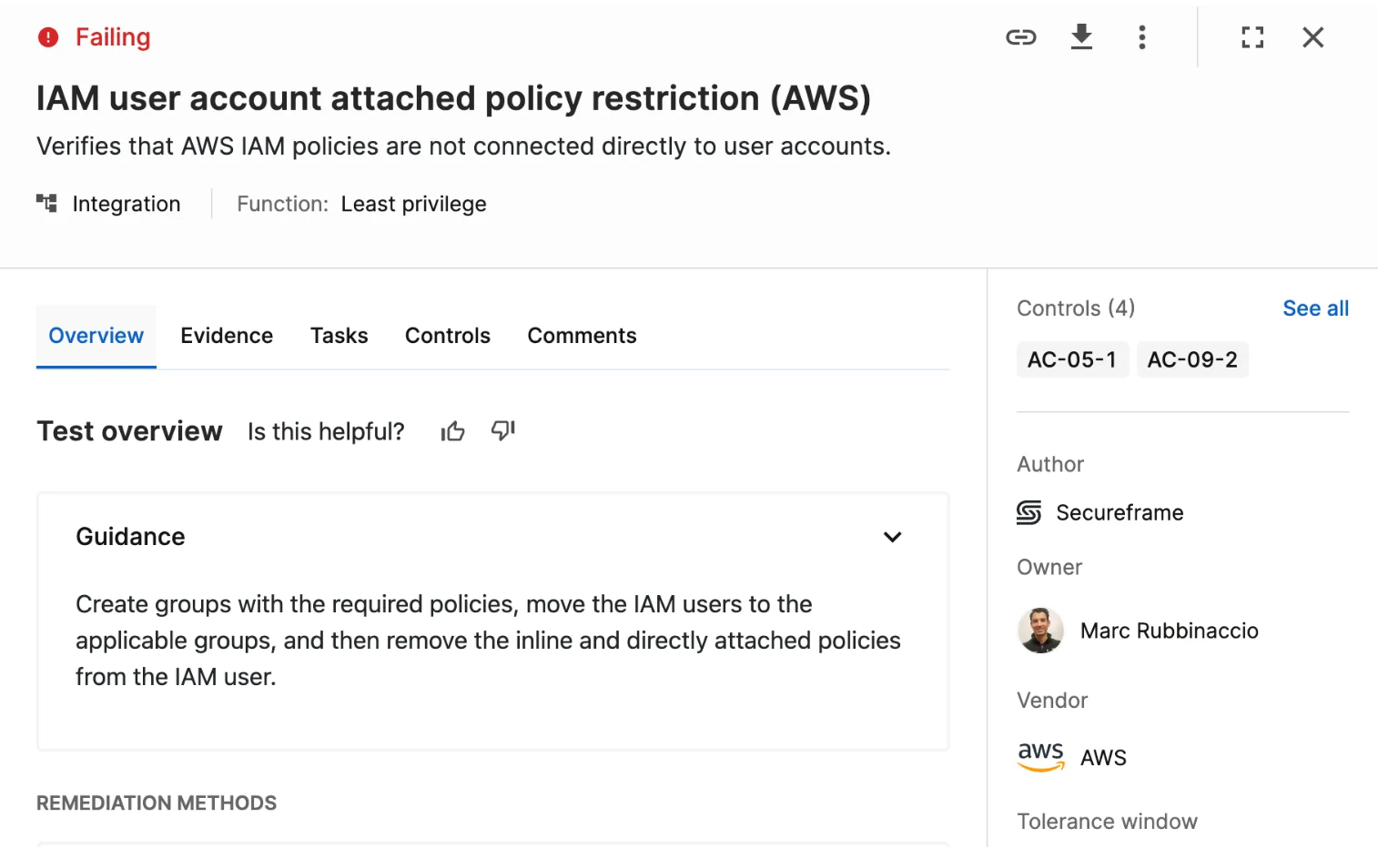1378x868 pixels.
Task: Click See all controls link
Action: tap(1315, 308)
